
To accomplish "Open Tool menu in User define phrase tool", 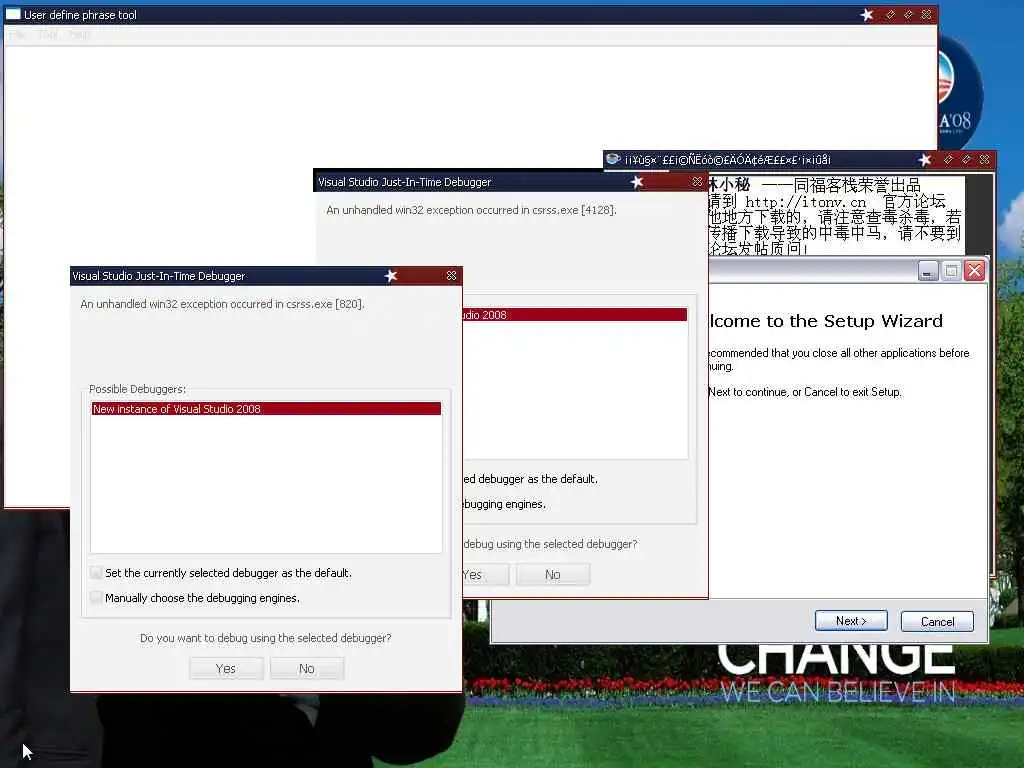I will coord(48,35).
